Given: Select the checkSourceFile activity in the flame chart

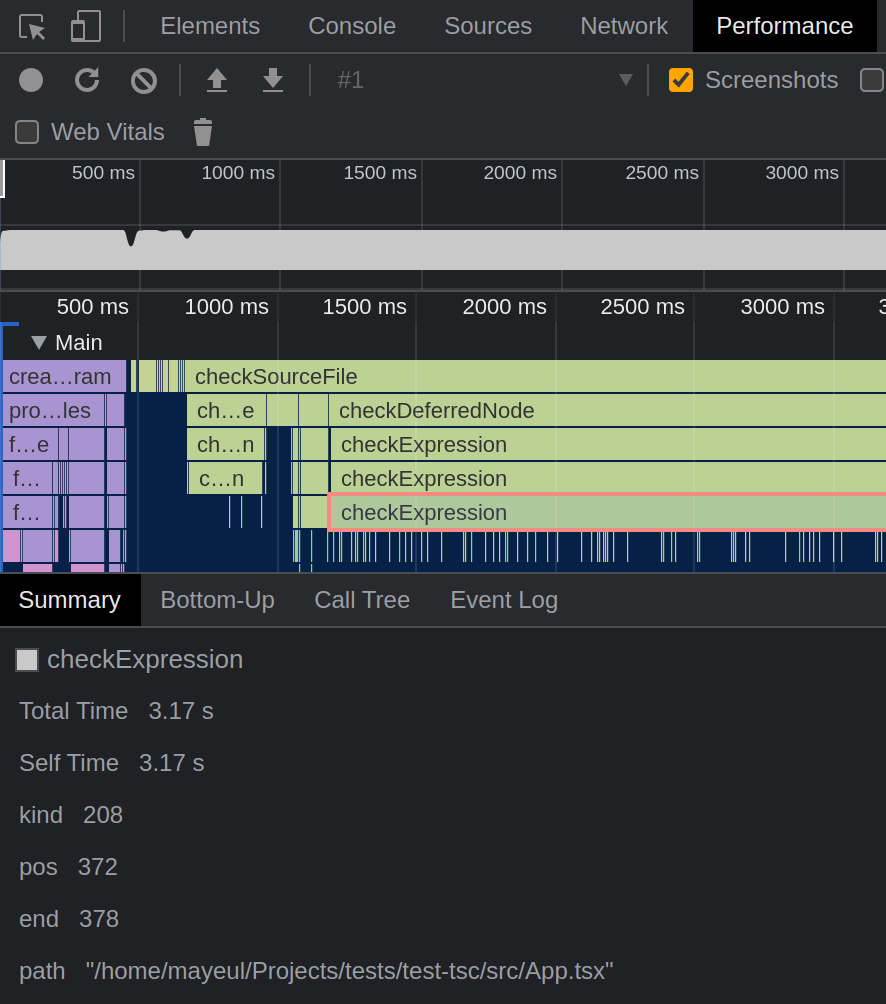Looking at the screenshot, I should point(276,376).
